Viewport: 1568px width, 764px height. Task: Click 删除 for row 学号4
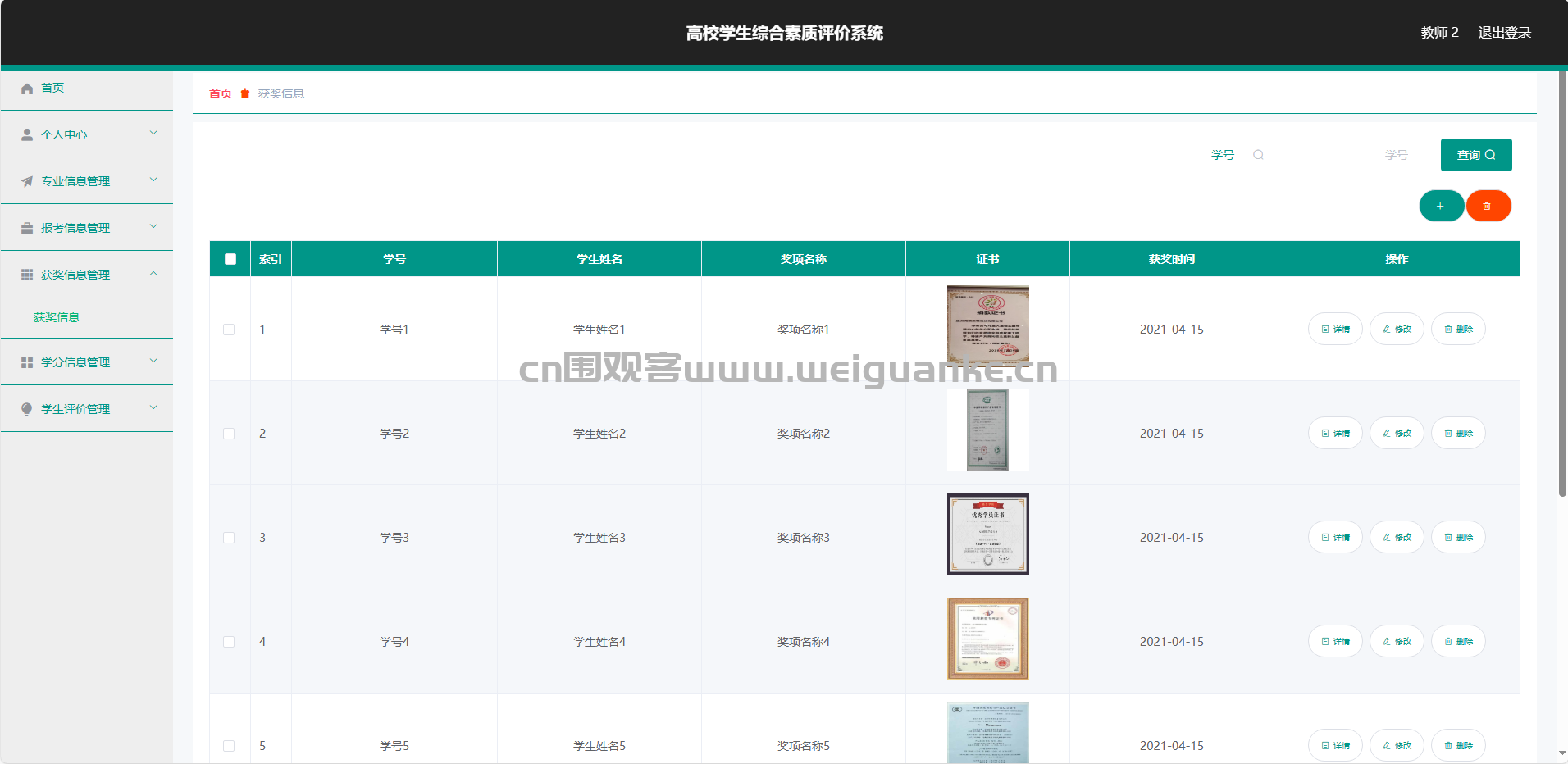[1458, 642]
